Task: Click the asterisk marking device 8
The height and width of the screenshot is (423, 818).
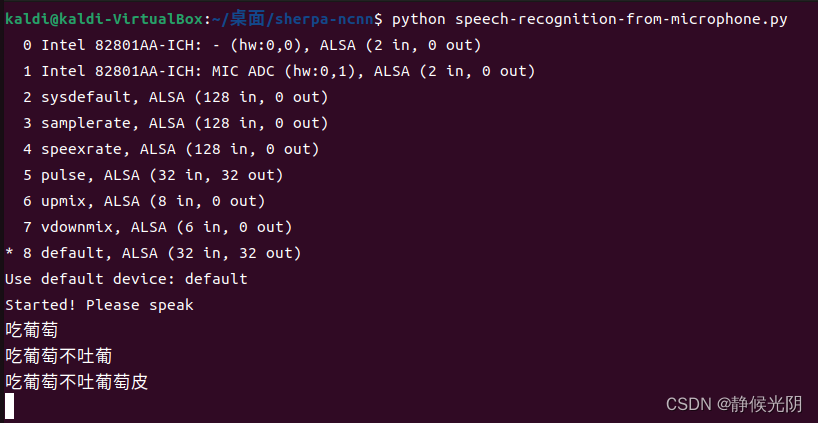Action: point(9,253)
